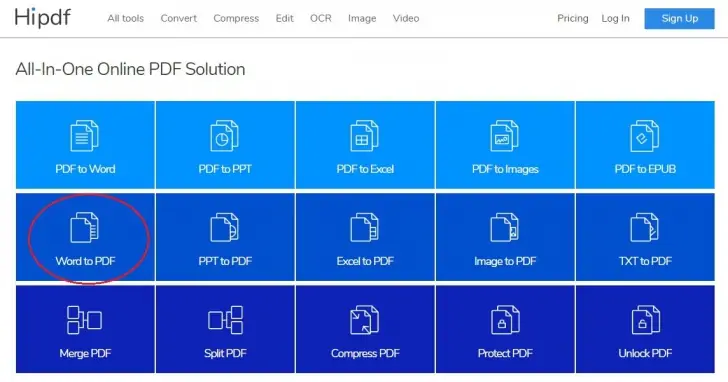
Task: Launch the PDF to EPUB icon
Action: (645, 136)
